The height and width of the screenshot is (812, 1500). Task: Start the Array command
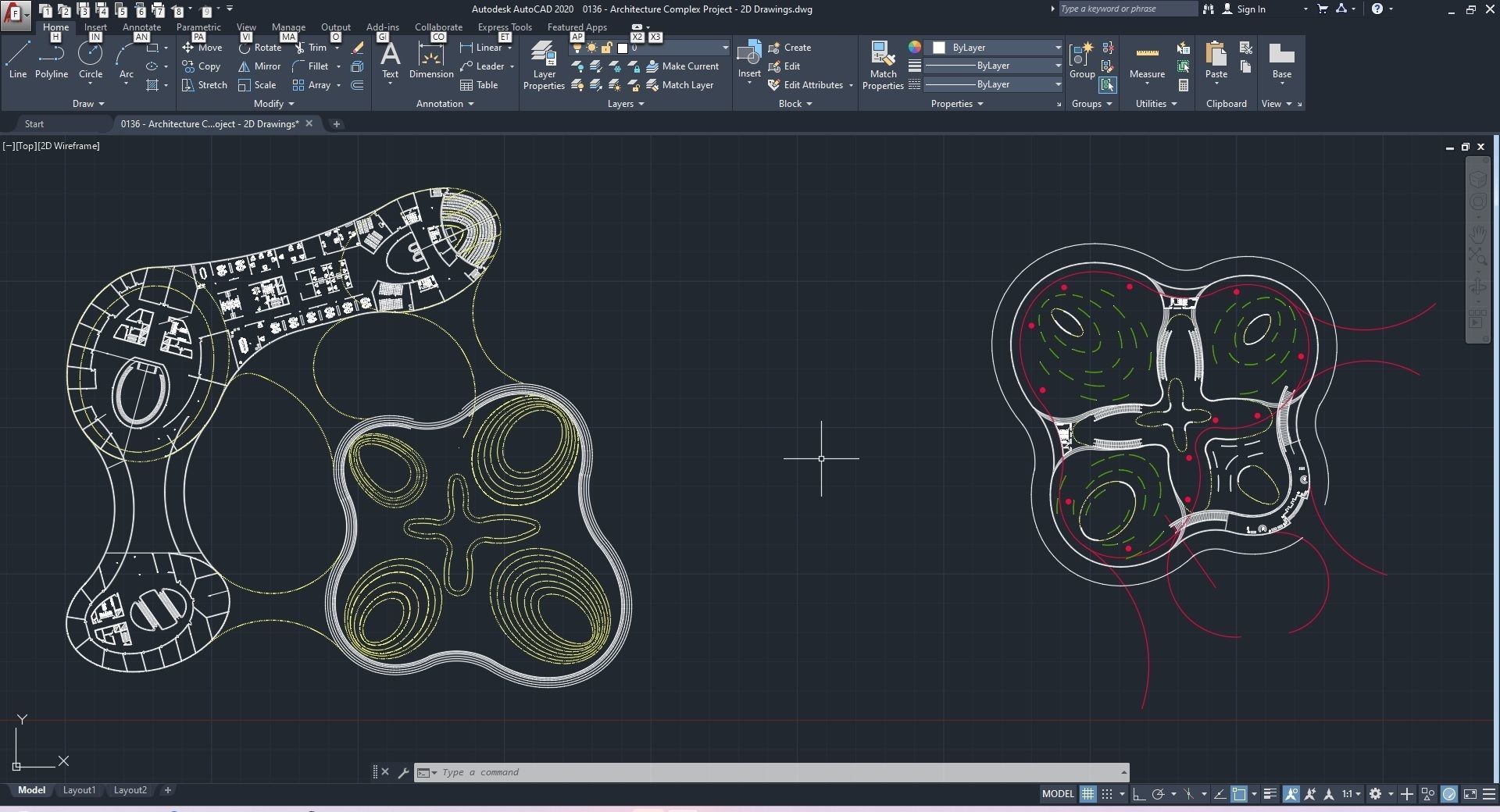point(312,85)
